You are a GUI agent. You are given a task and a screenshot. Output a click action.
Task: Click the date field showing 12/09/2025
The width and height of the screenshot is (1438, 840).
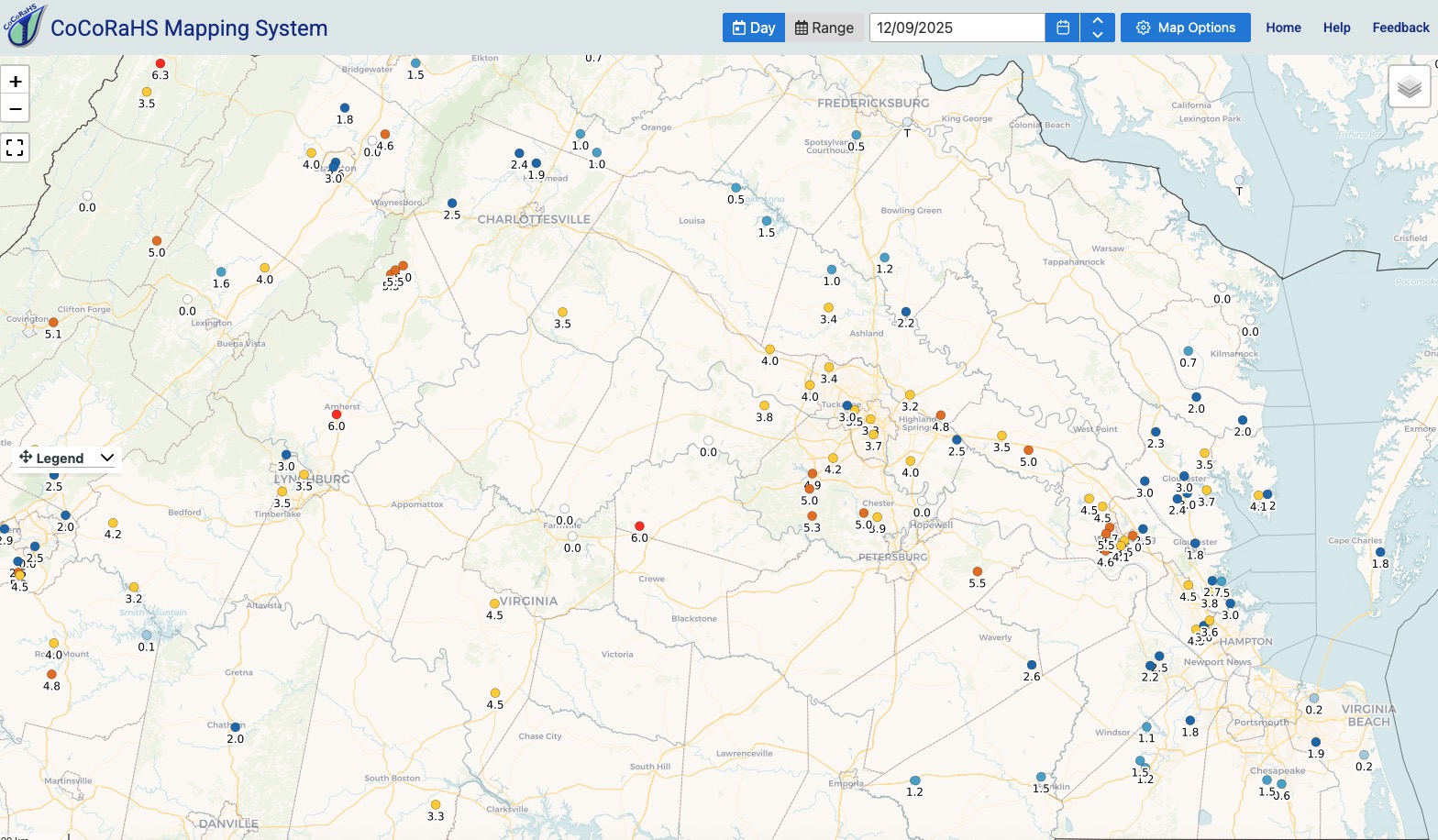(x=956, y=28)
